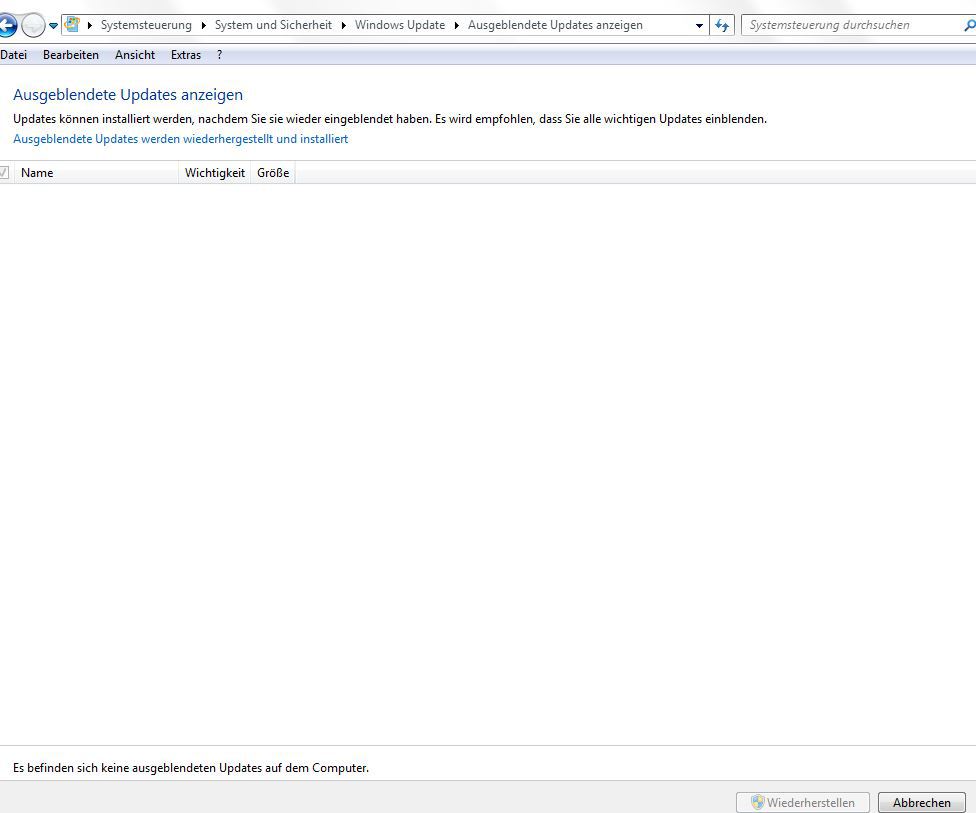976x813 pixels.
Task: Expand the chevron after Systemsteuerung
Action: pos(204,26)
